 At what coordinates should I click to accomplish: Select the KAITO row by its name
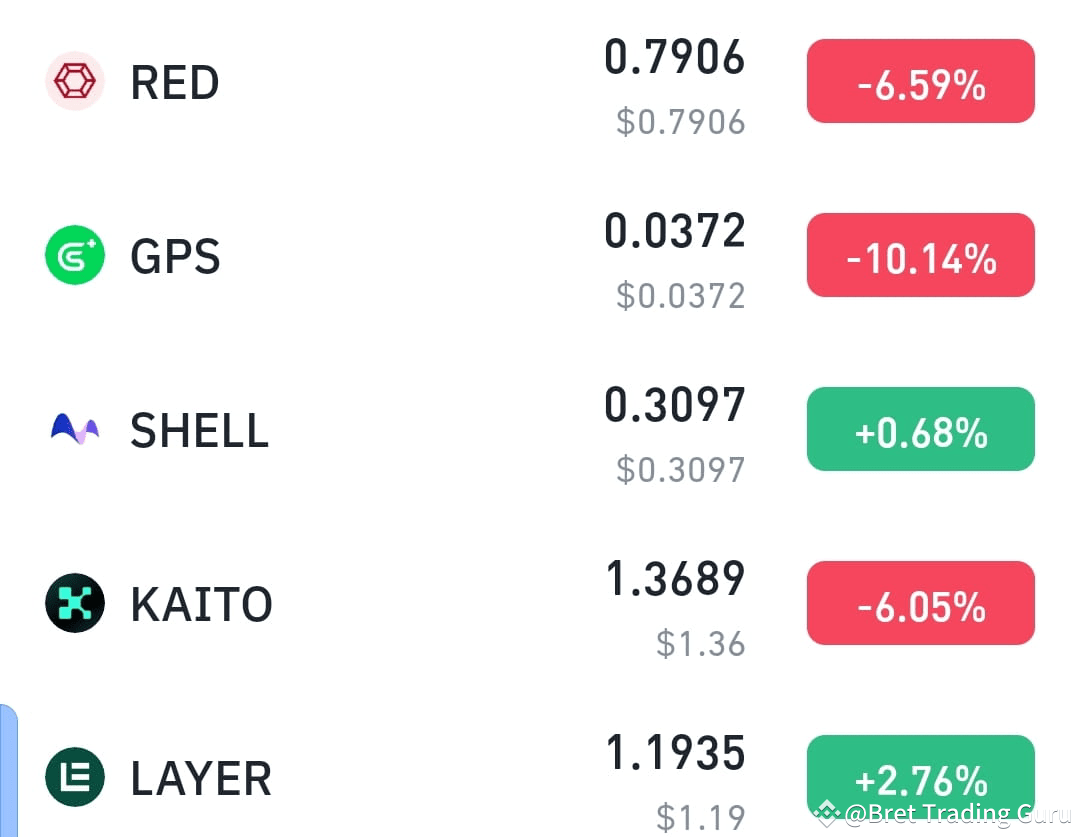tap(201, 602)
